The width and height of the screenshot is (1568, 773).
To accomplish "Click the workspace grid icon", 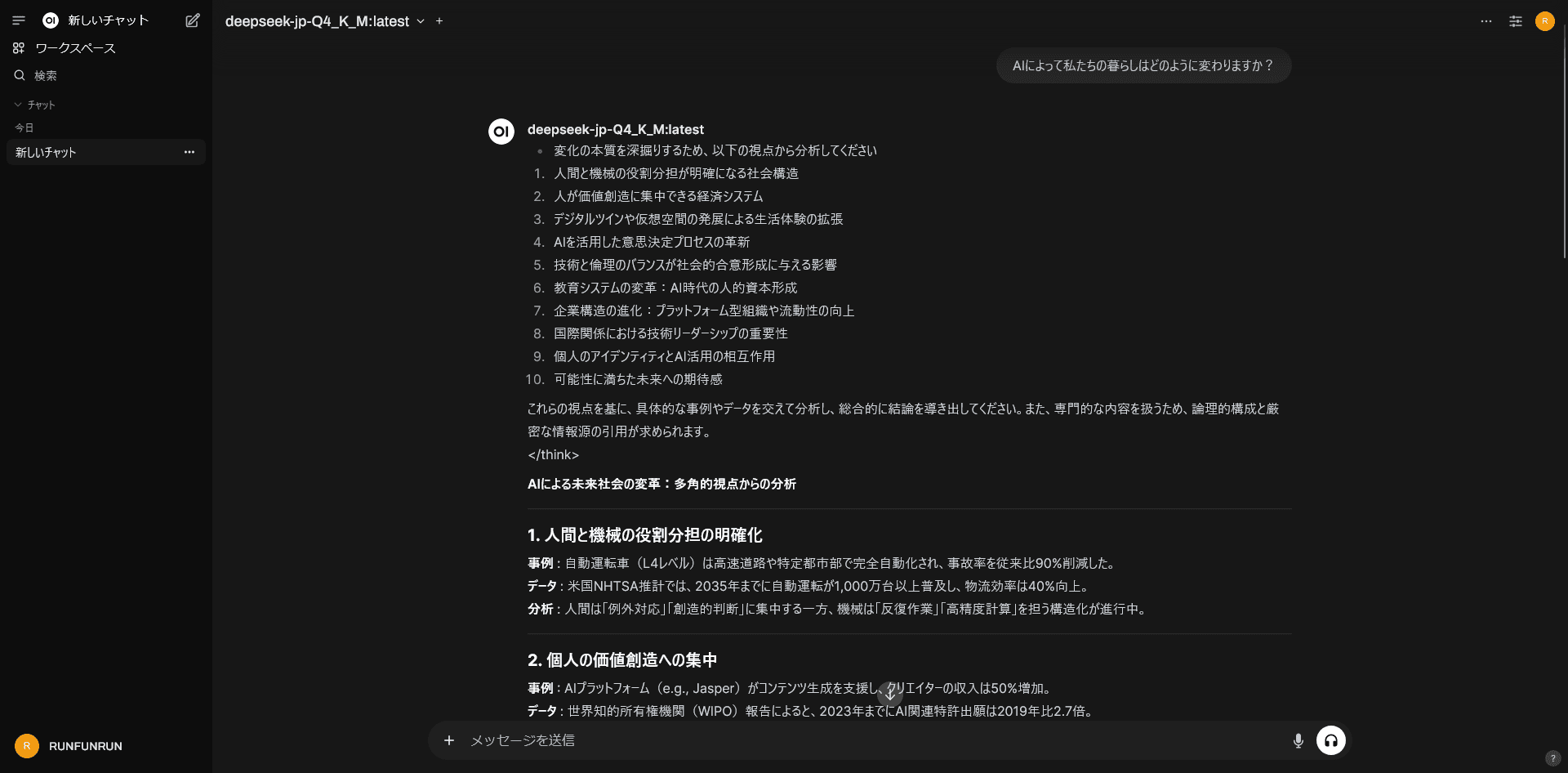I will (19, 48).
